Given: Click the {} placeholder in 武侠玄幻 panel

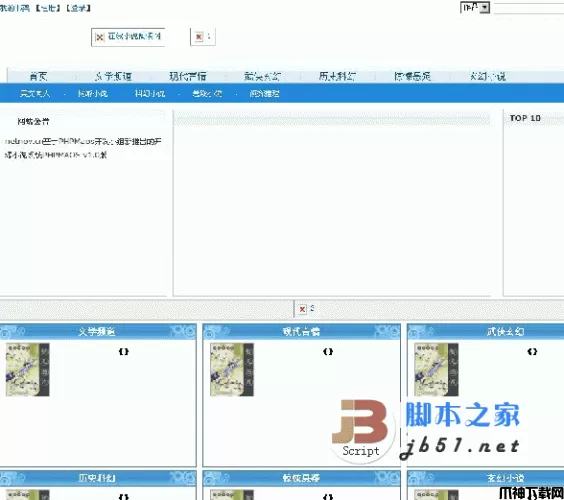Looking at the screenshot, I should (x=532, y=351).
